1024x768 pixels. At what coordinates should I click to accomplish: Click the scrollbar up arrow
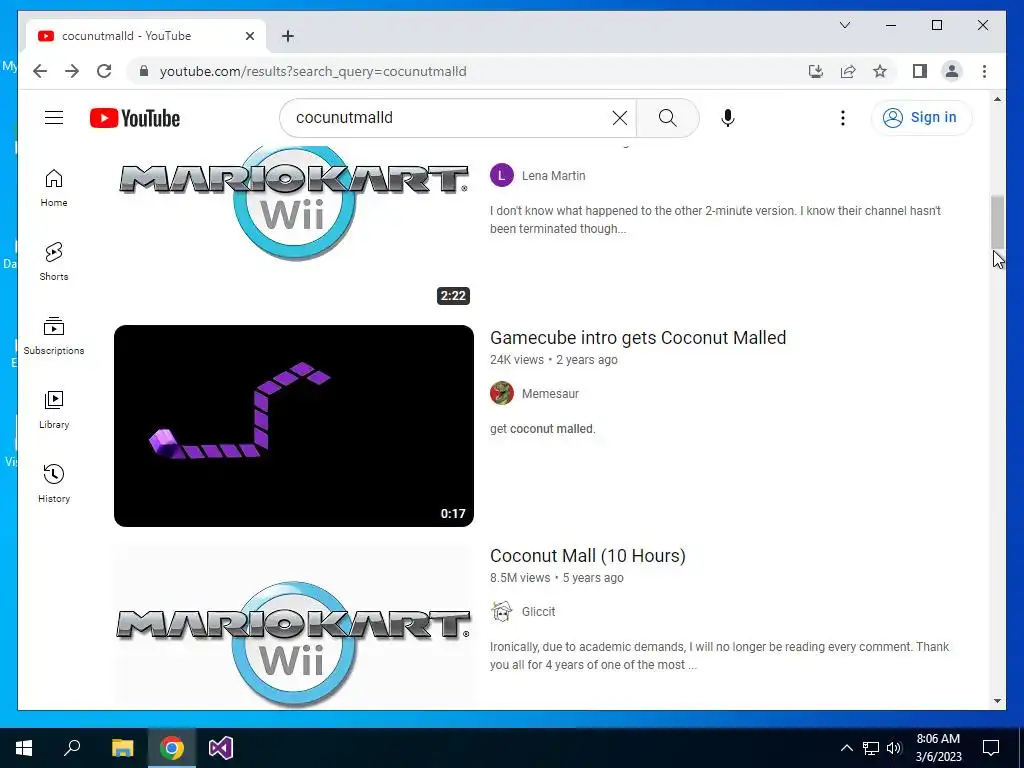click(x=997, y=99)
